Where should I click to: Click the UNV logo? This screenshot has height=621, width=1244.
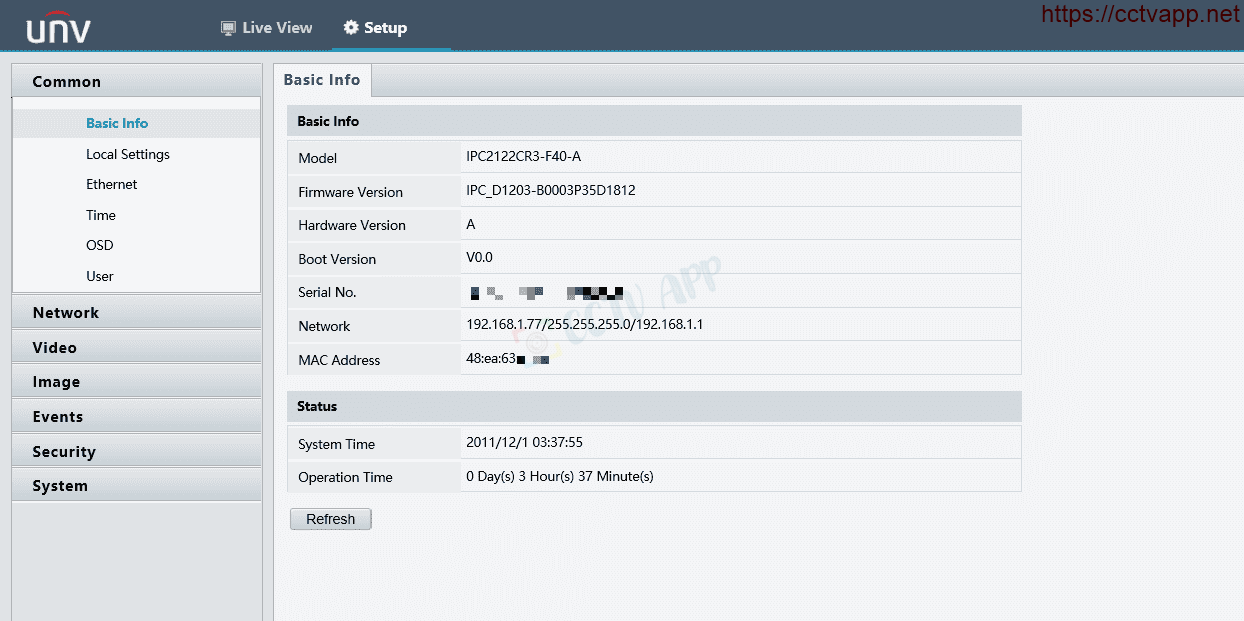tap(58, 29)
